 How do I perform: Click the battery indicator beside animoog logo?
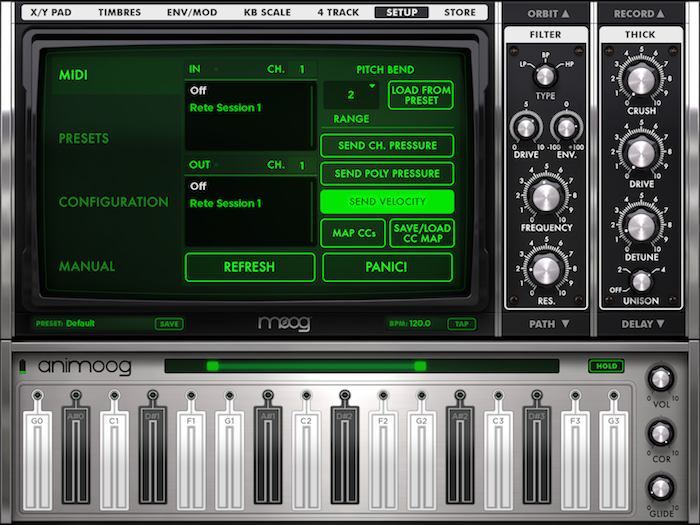pyautogui.click(x=23, y=367)
